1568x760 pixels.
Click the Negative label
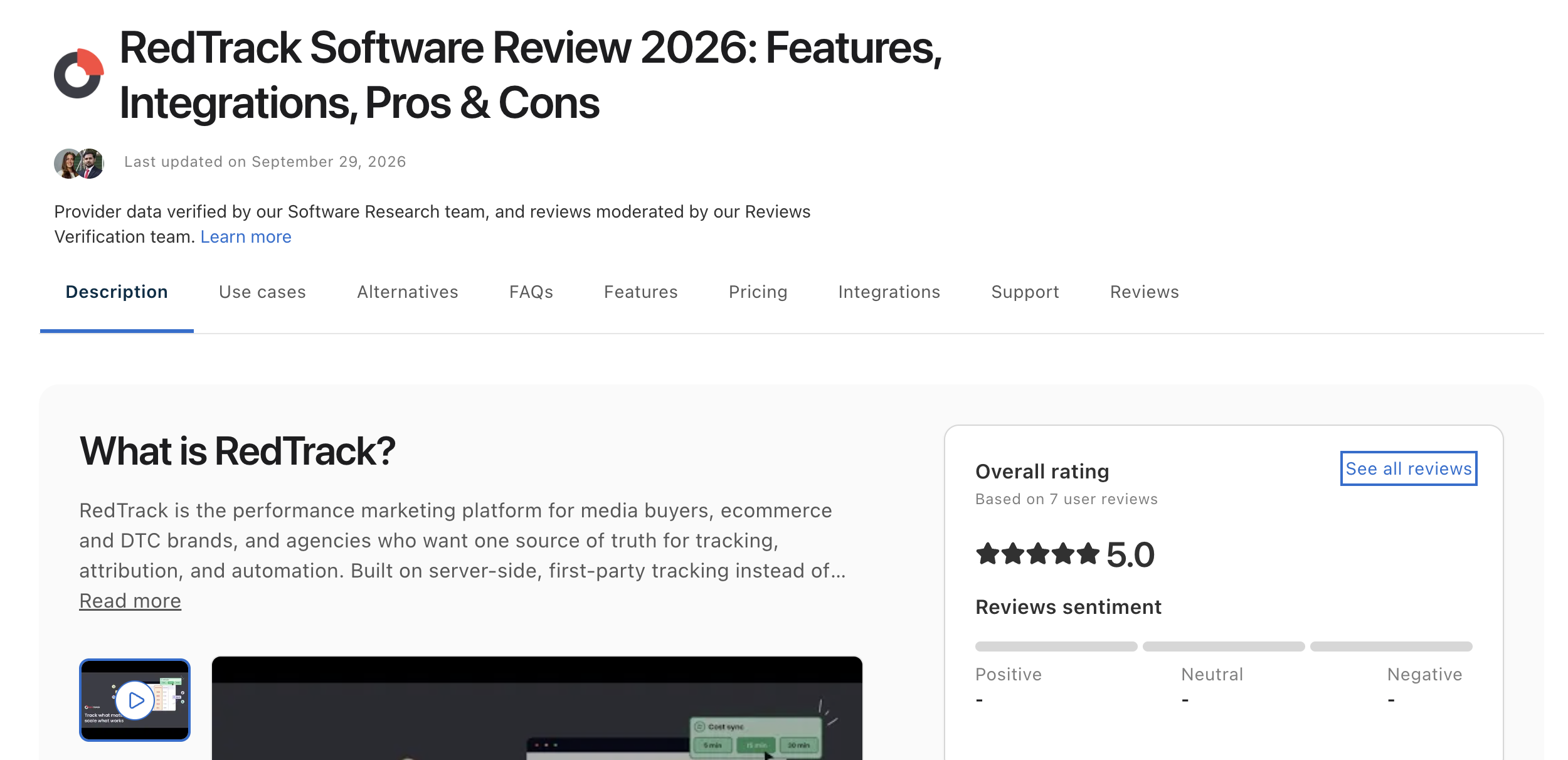(x=1425, y=675)
